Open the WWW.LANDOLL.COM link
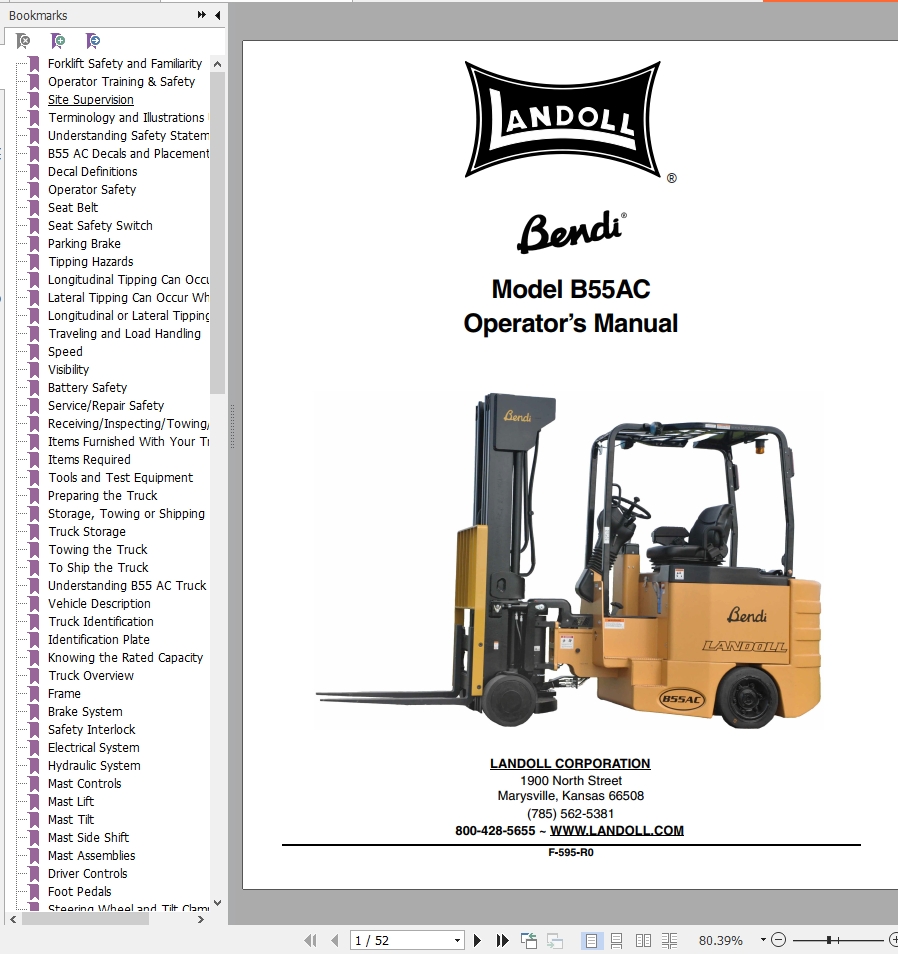 tap(617, 830)
